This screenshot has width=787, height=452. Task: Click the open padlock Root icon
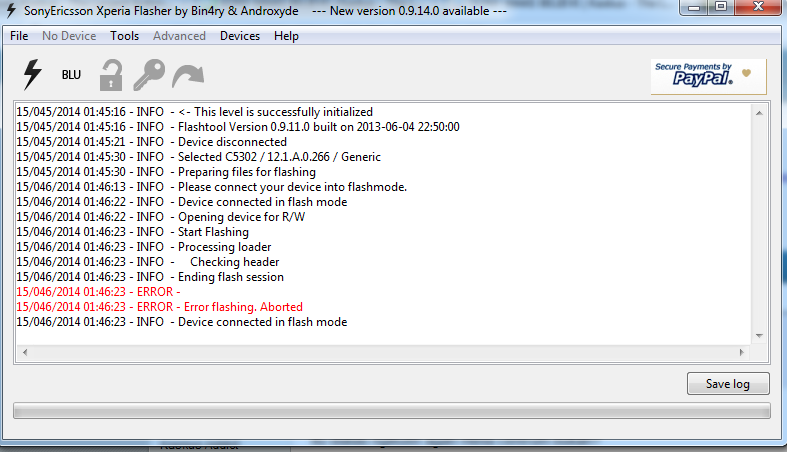[110, 76]
